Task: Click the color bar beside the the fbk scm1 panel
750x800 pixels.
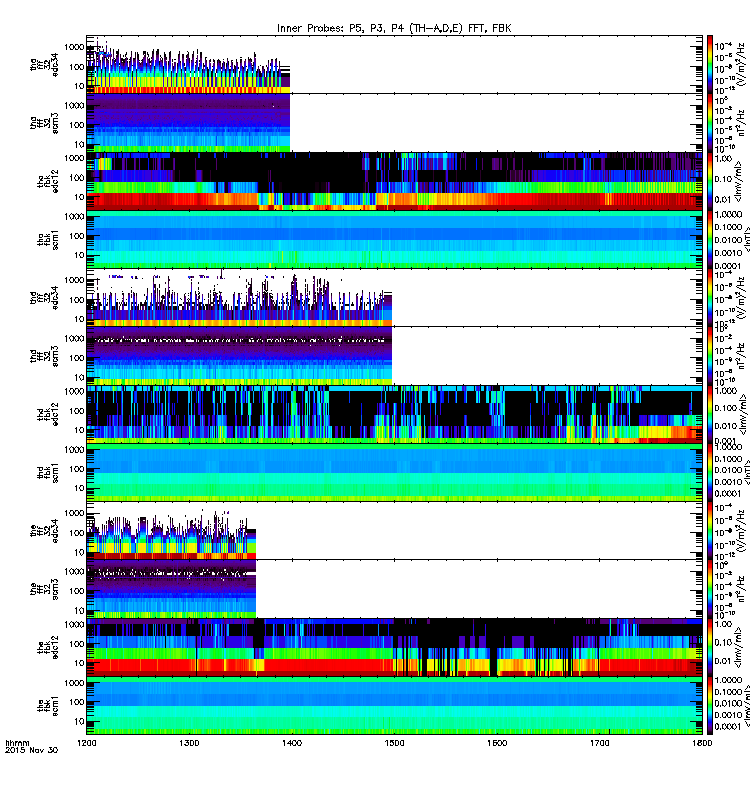Action: [x=710, y=706]
